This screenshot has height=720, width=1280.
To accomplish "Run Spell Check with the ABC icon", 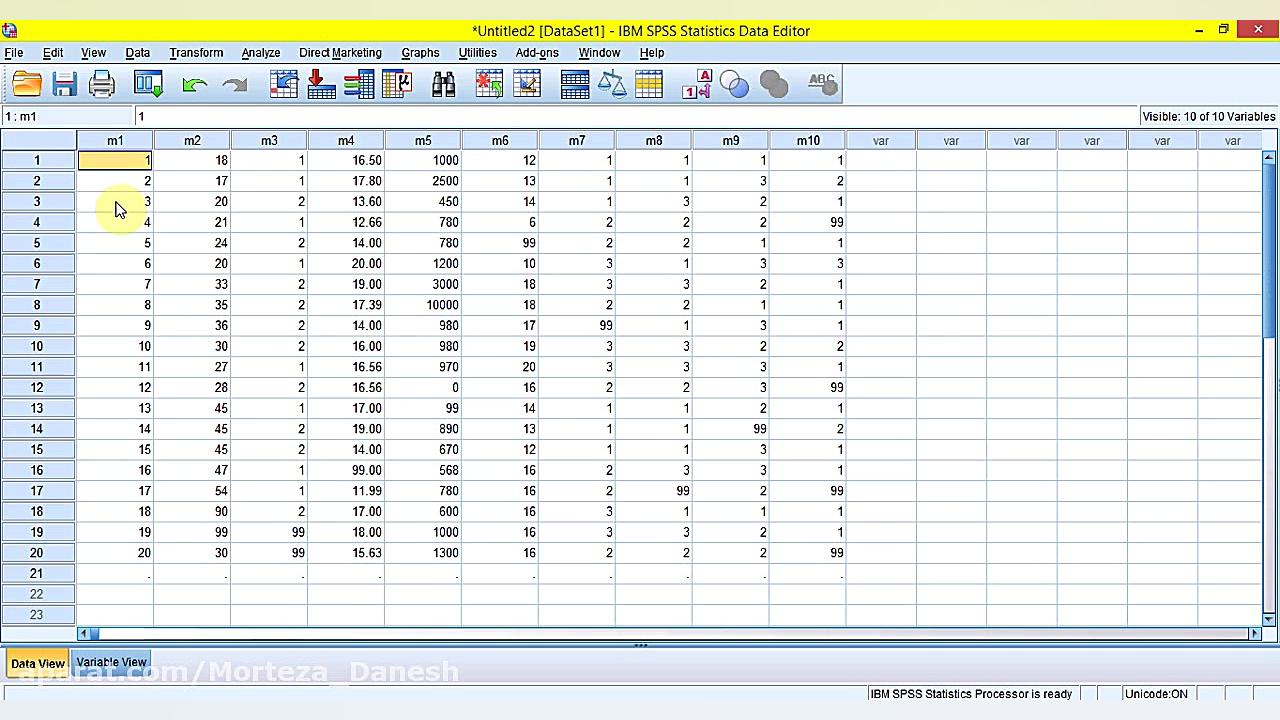I will tap(822, 84).
